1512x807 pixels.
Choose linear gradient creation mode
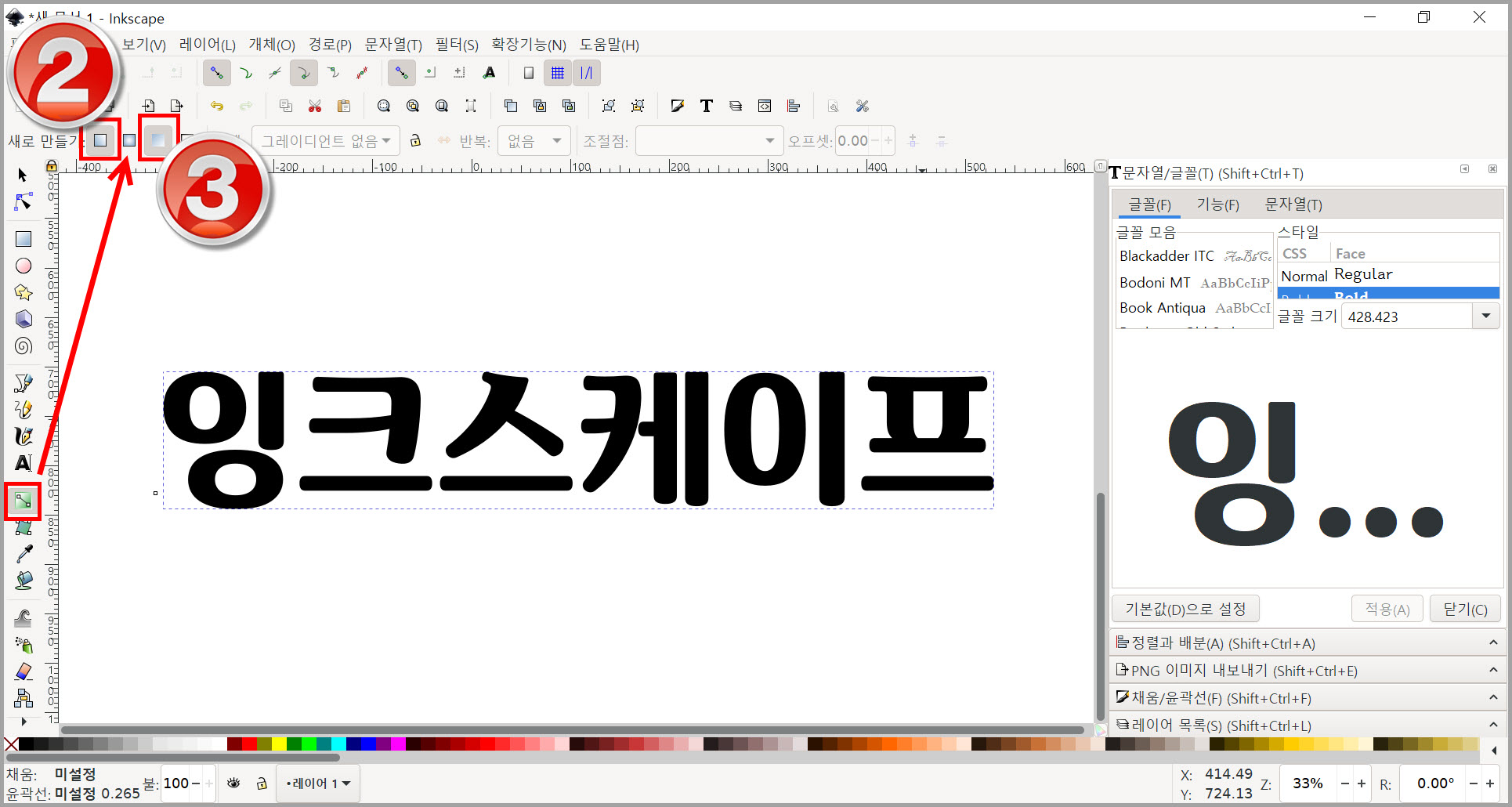pos(100,140)
